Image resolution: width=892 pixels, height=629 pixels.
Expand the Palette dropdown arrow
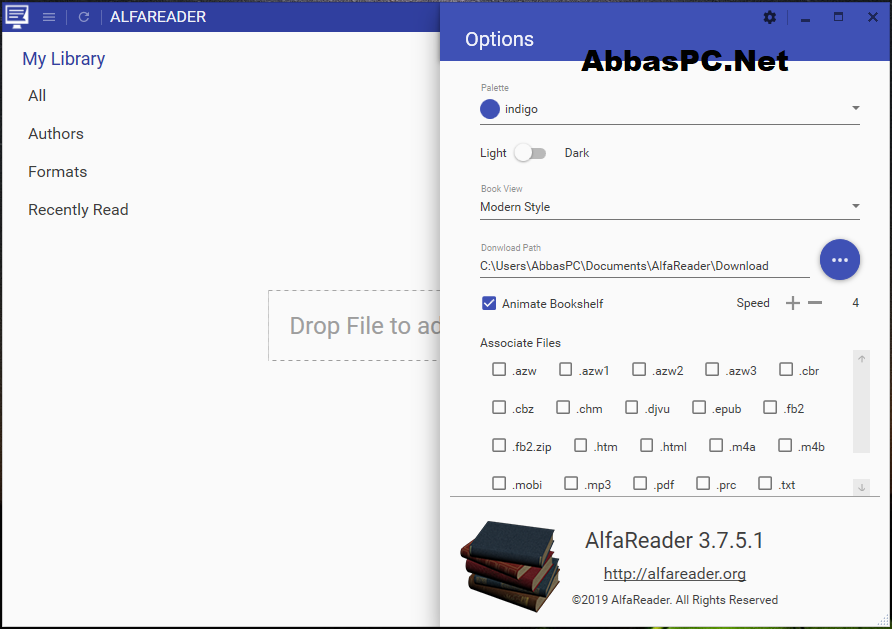click(x=855, y=108)
